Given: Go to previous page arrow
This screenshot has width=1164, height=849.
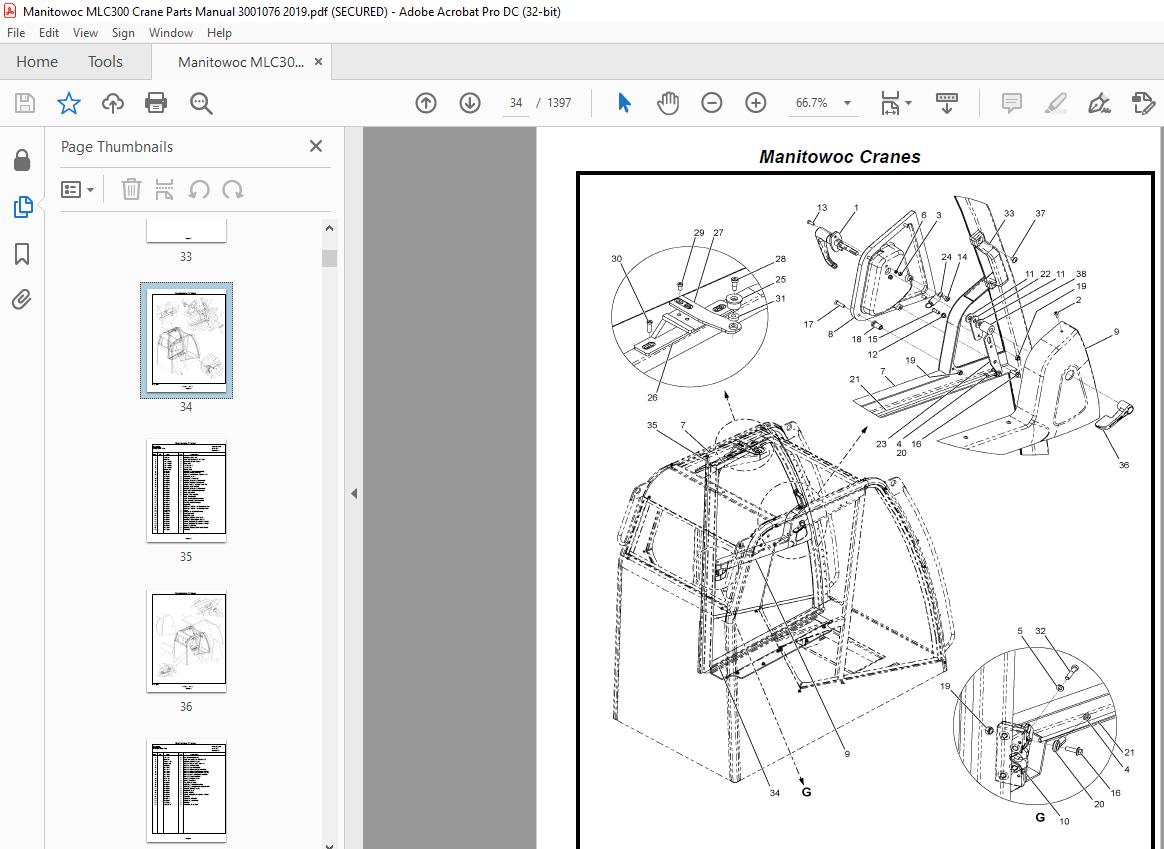Looking at the screenshot, I should [x=426, y=103].
